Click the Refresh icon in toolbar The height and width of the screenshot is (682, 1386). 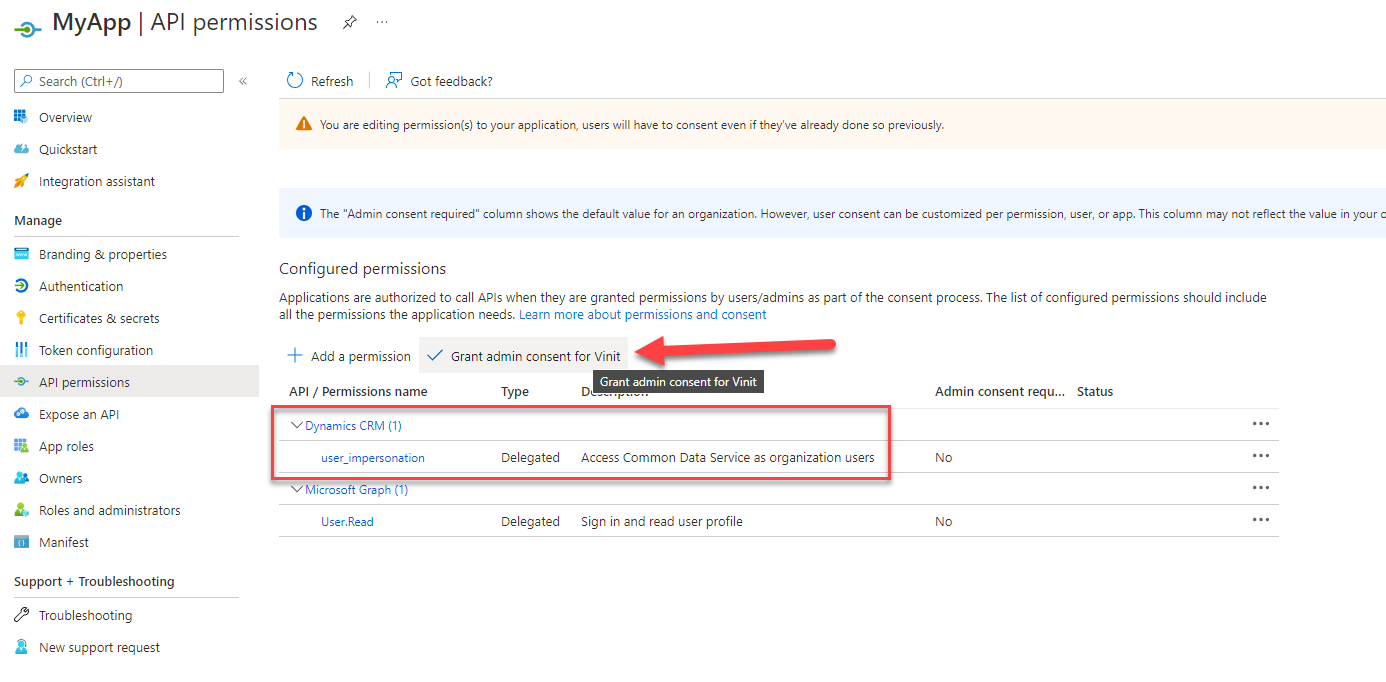[295, 81]
